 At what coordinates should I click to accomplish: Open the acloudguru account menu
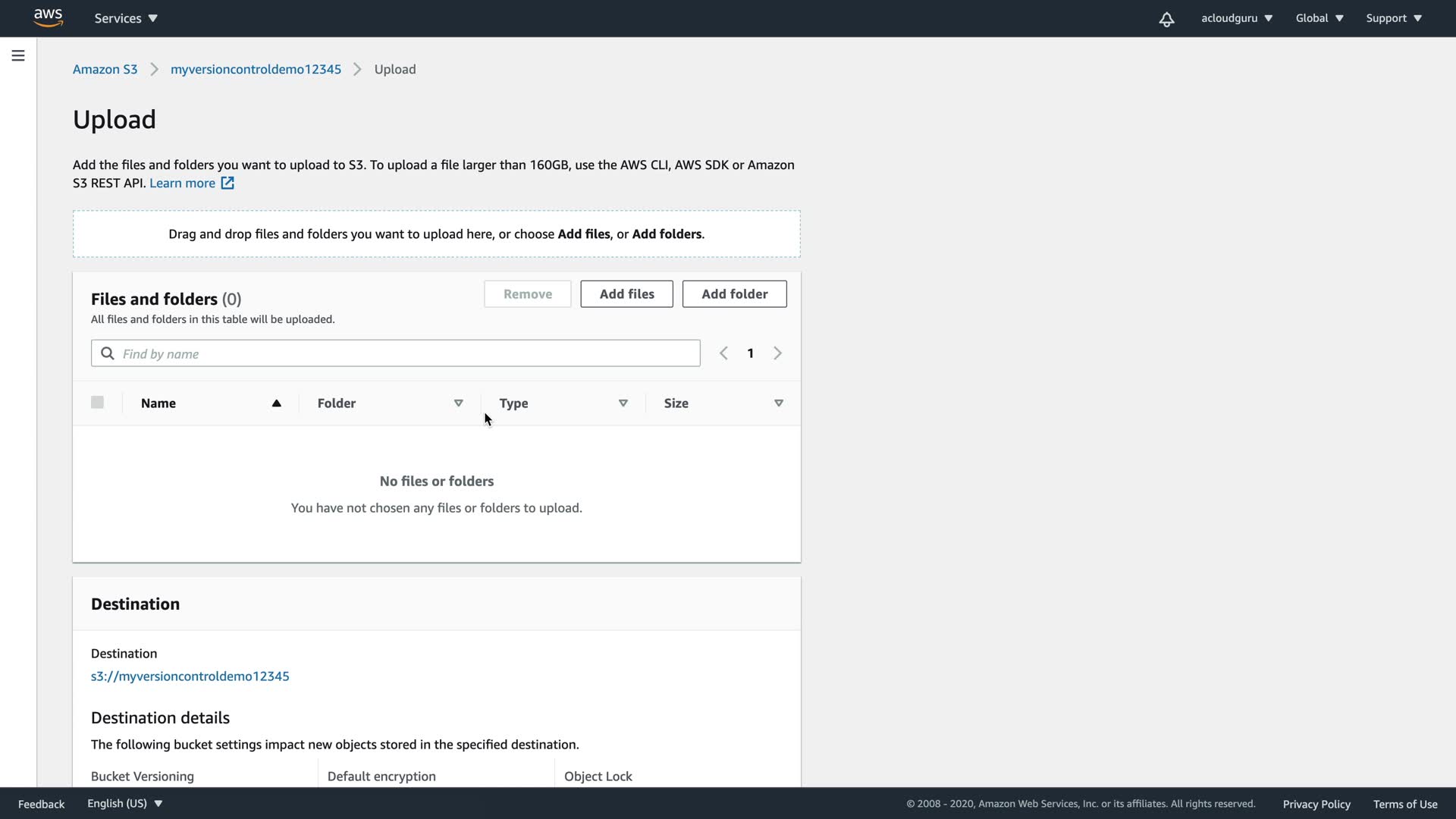[x=1236, y=18]
